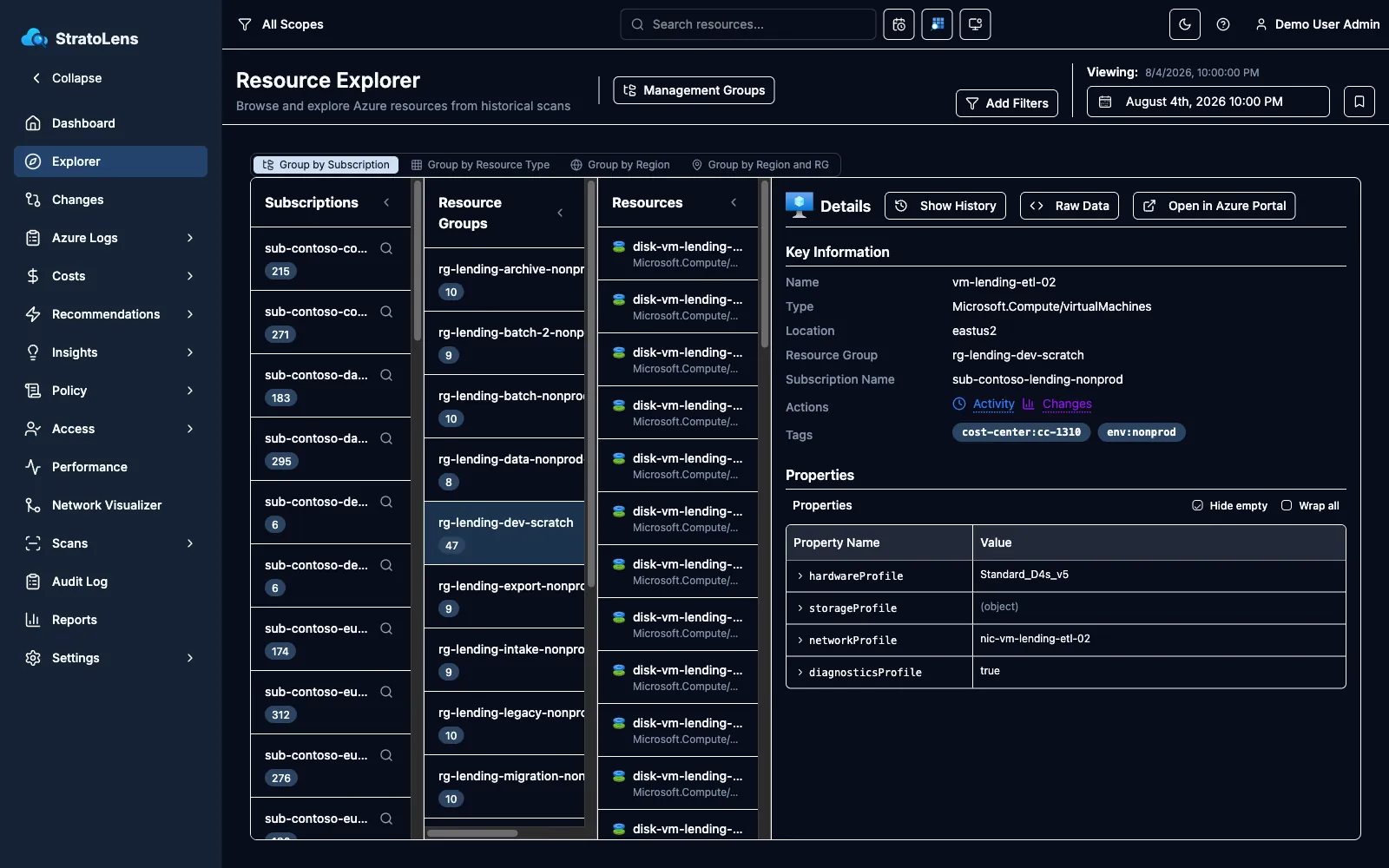This screenshot has height=868, width=1389.
Task: Expand Policy submenu chevron
Action: (190, 391)
